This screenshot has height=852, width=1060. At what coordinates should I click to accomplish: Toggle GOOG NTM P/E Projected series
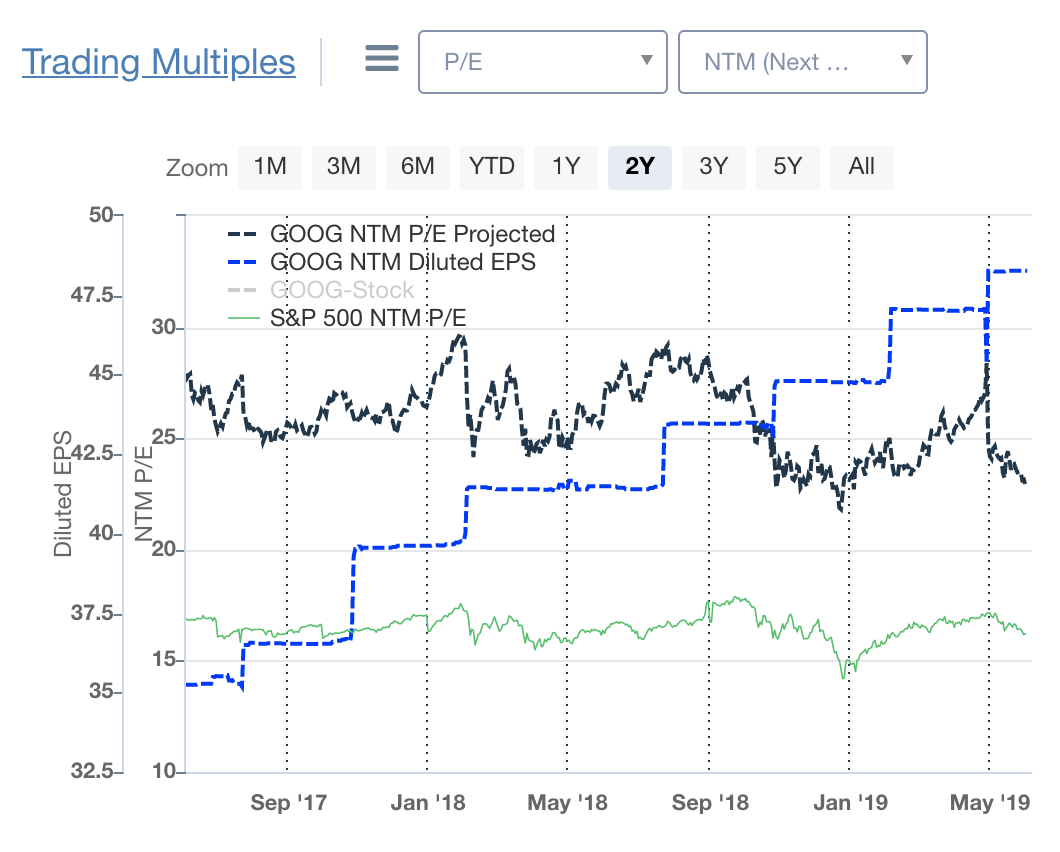pyautogui.click(x=412, y=234)
